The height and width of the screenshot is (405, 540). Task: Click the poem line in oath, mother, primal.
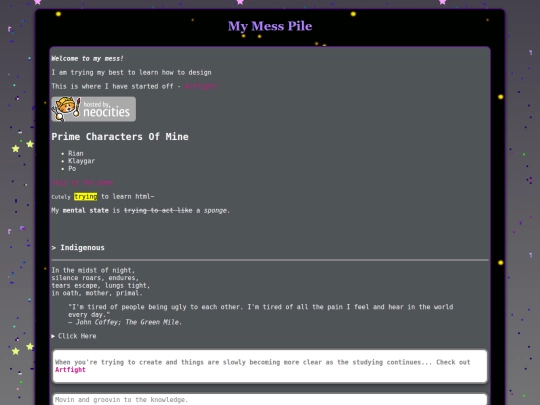point(97,293)
